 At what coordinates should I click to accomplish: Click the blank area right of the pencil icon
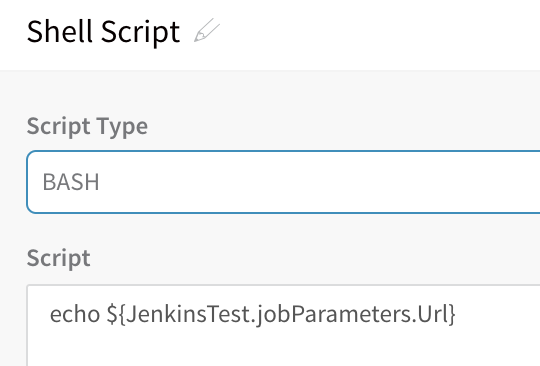coord(379,34)
